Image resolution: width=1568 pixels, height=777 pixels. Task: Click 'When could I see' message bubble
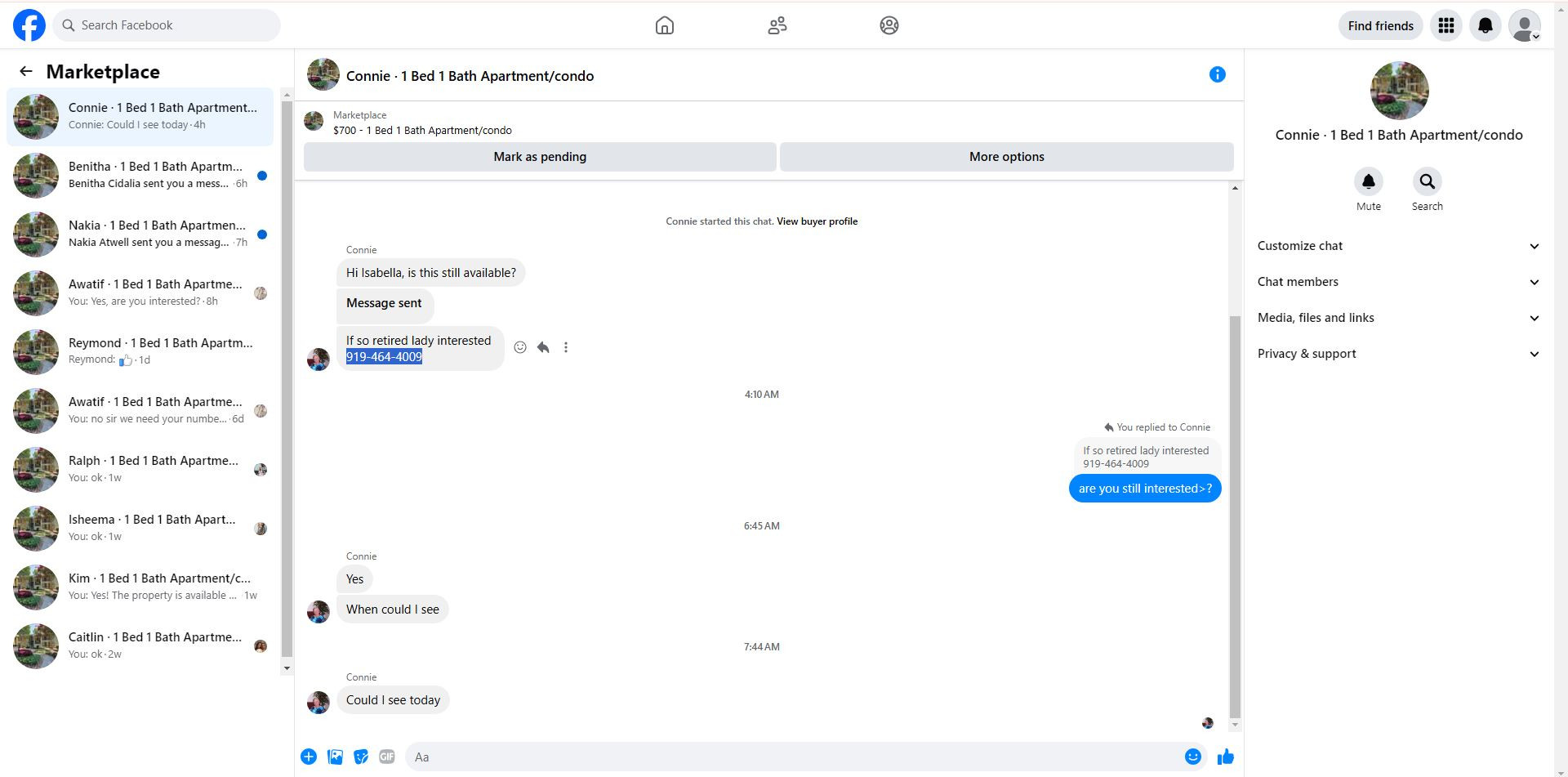click(392, 610)
